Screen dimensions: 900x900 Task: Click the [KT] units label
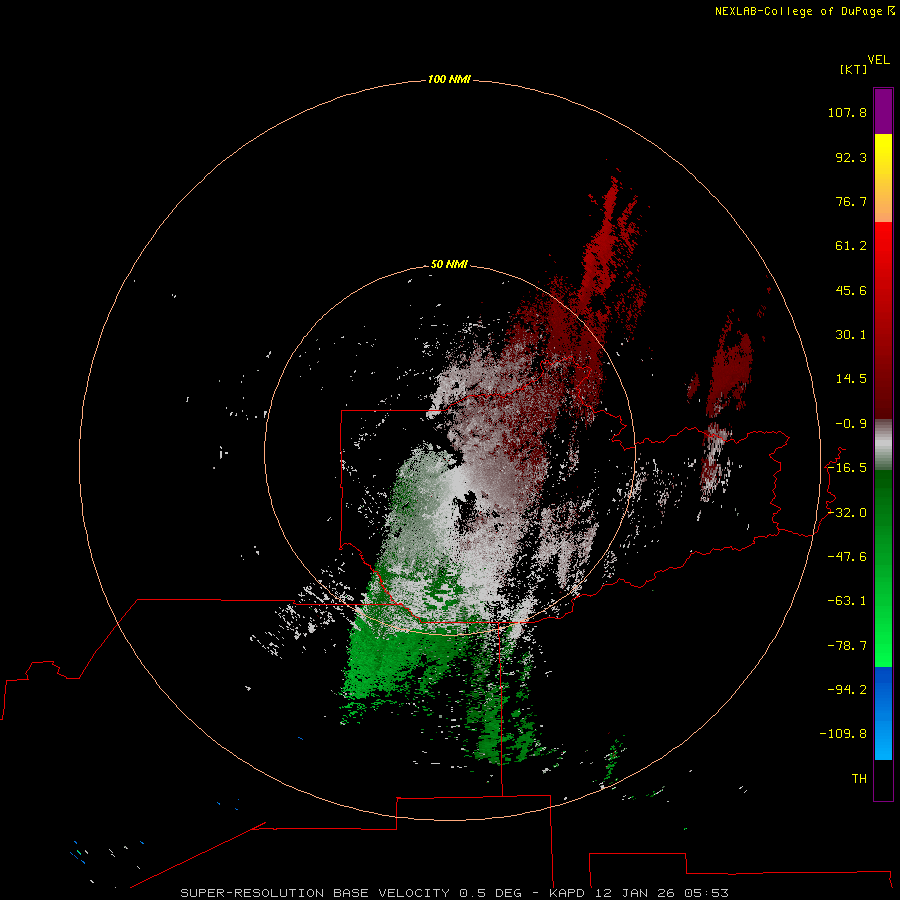(854, 69)
